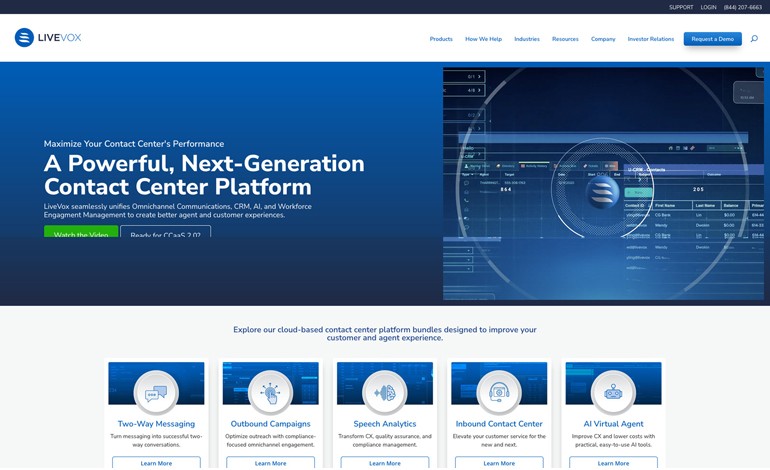Click the Outbound Campaigns touch icon
Viewport: 770px width, 470px height.
click(271, 393)
